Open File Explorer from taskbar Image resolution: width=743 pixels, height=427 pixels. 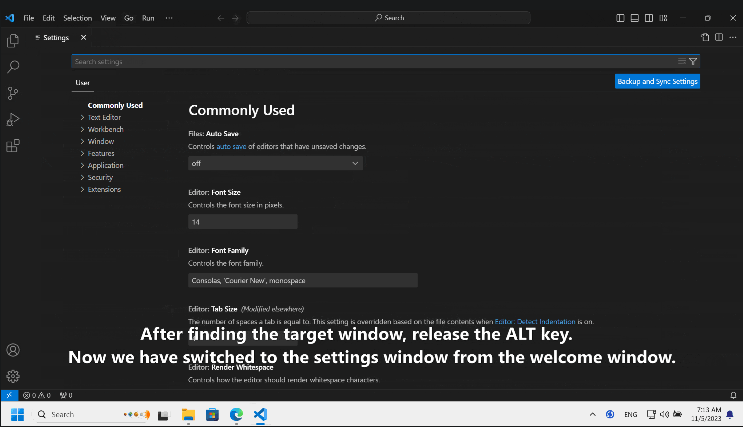pyautogui.click(x=188, y=415)
